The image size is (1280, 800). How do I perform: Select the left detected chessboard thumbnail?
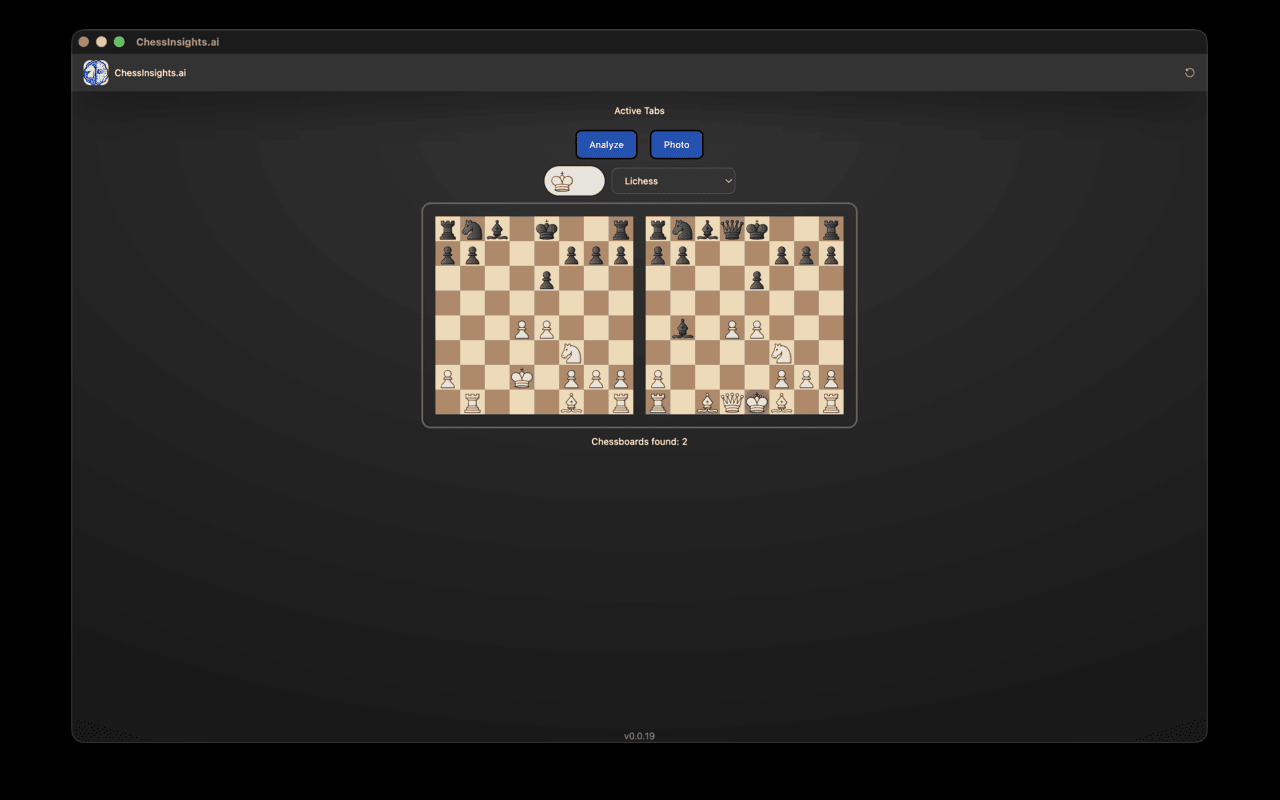[532, 315]
